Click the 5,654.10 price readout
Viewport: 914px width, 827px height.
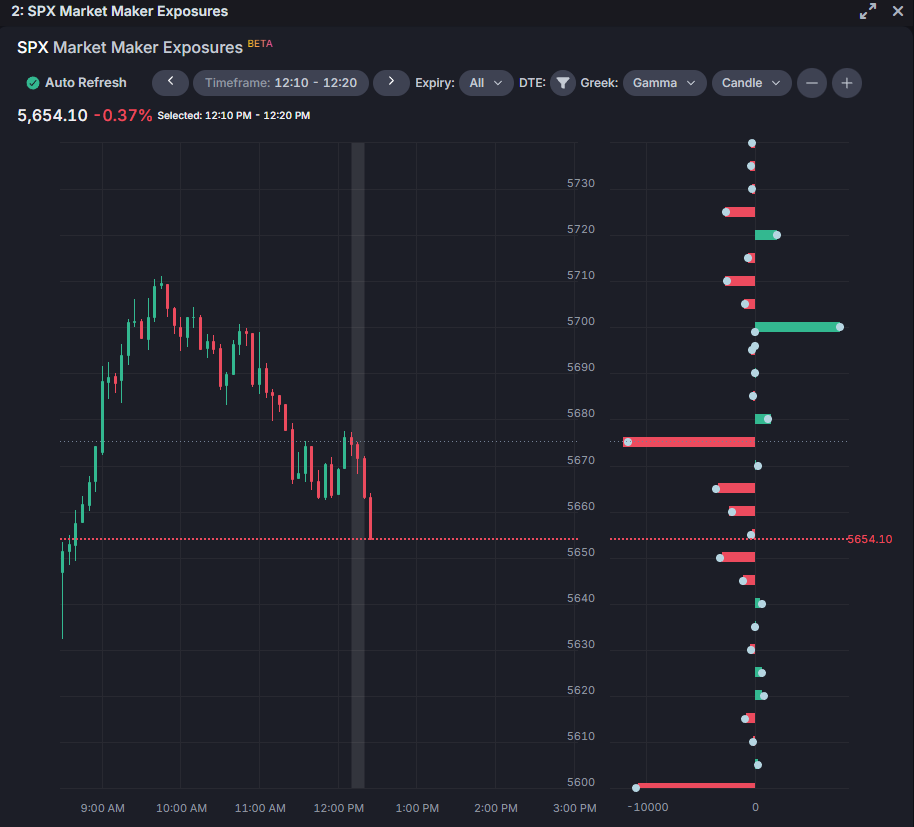tap(52, 115)
